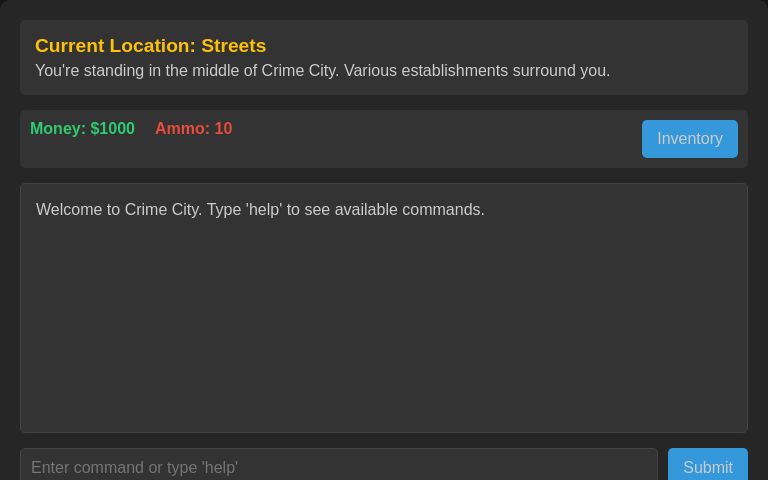Screen dimensions: 768x480
Task: Click the Money: $1000 counter
Action: point(82,129)
